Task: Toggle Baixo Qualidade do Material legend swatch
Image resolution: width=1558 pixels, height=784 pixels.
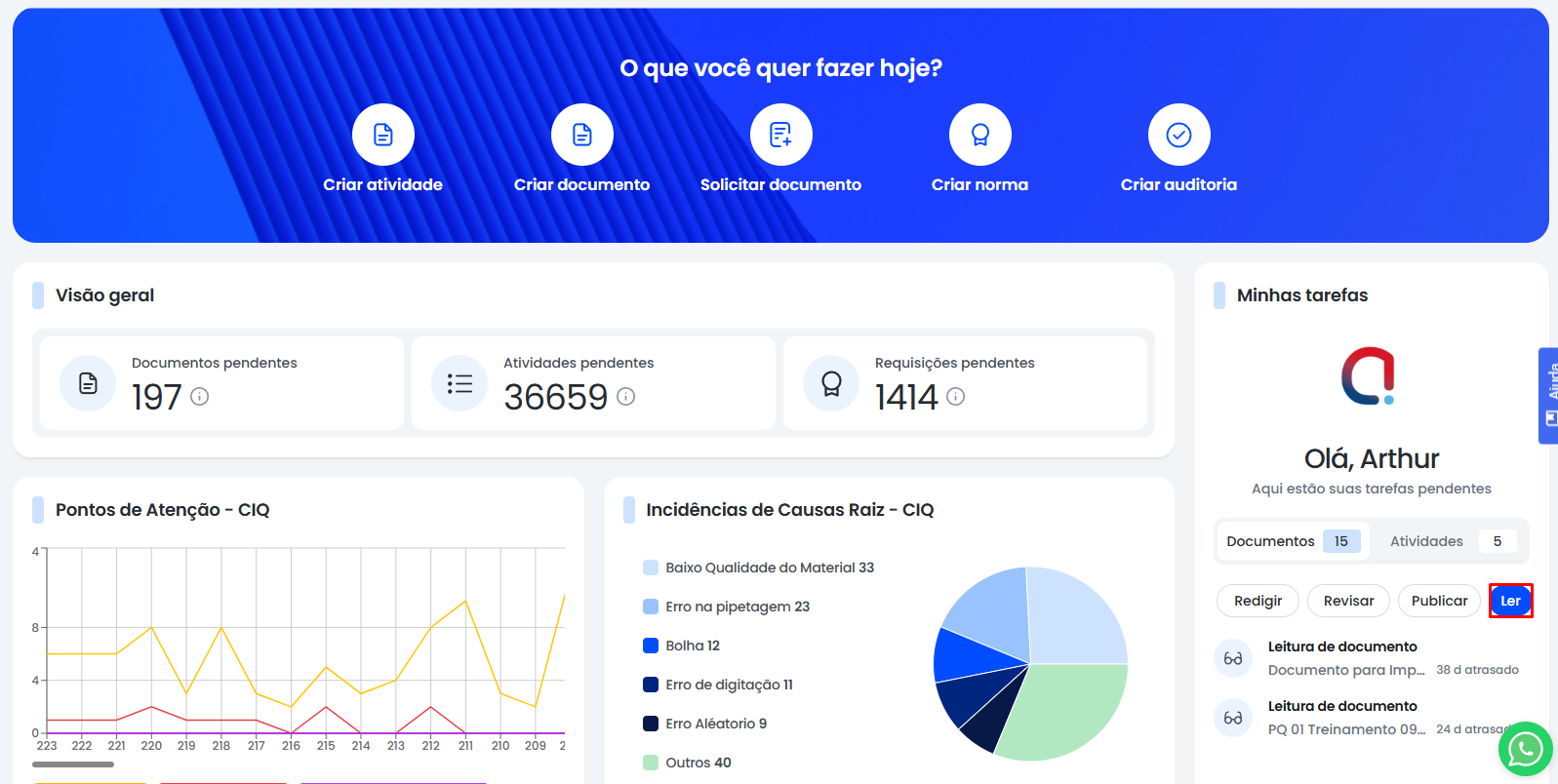Action: (x=651, y=568)
